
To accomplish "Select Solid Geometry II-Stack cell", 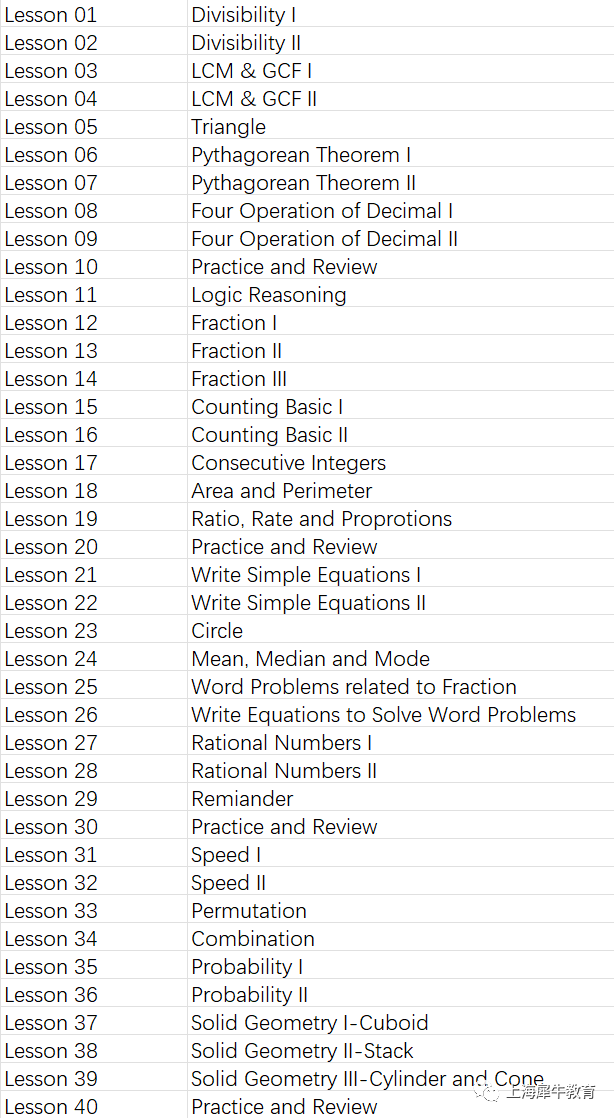I will [x=401, y=1050].
